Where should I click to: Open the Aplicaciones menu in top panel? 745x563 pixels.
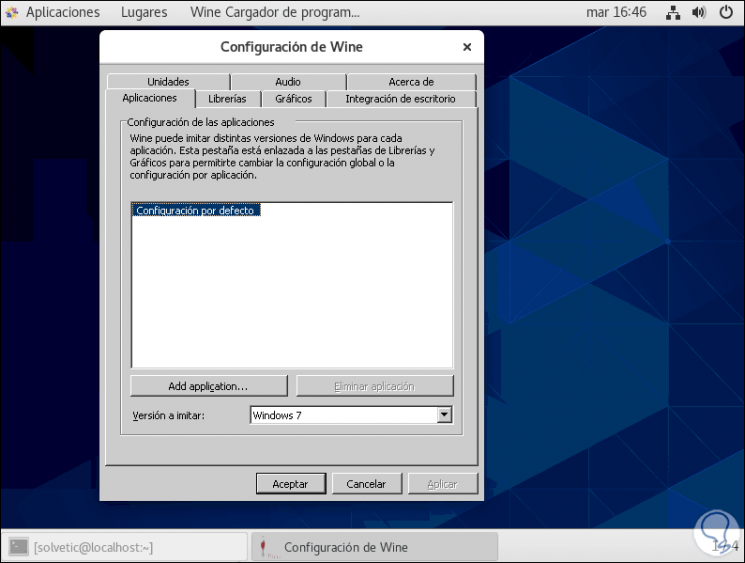pyautogui.click(x=63, y=12)
